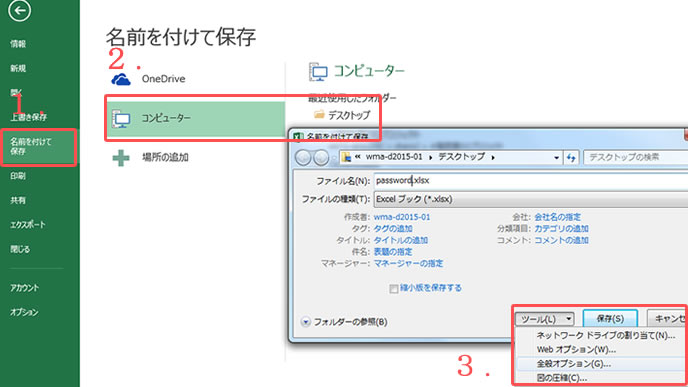688x387 pixels.
Task: Click the コンピューター monitor icon in location list
Action: click(122, 119)
